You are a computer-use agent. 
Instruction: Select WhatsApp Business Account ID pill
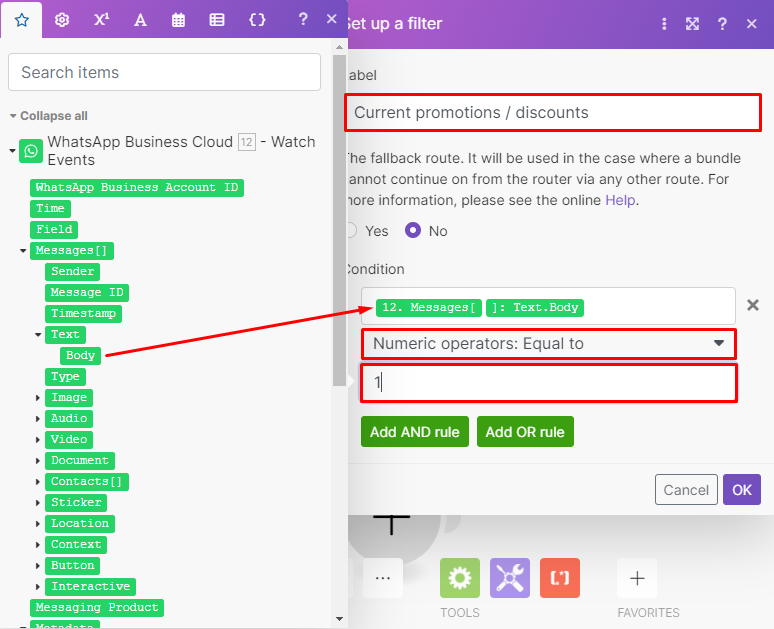(x=137, y=188)
